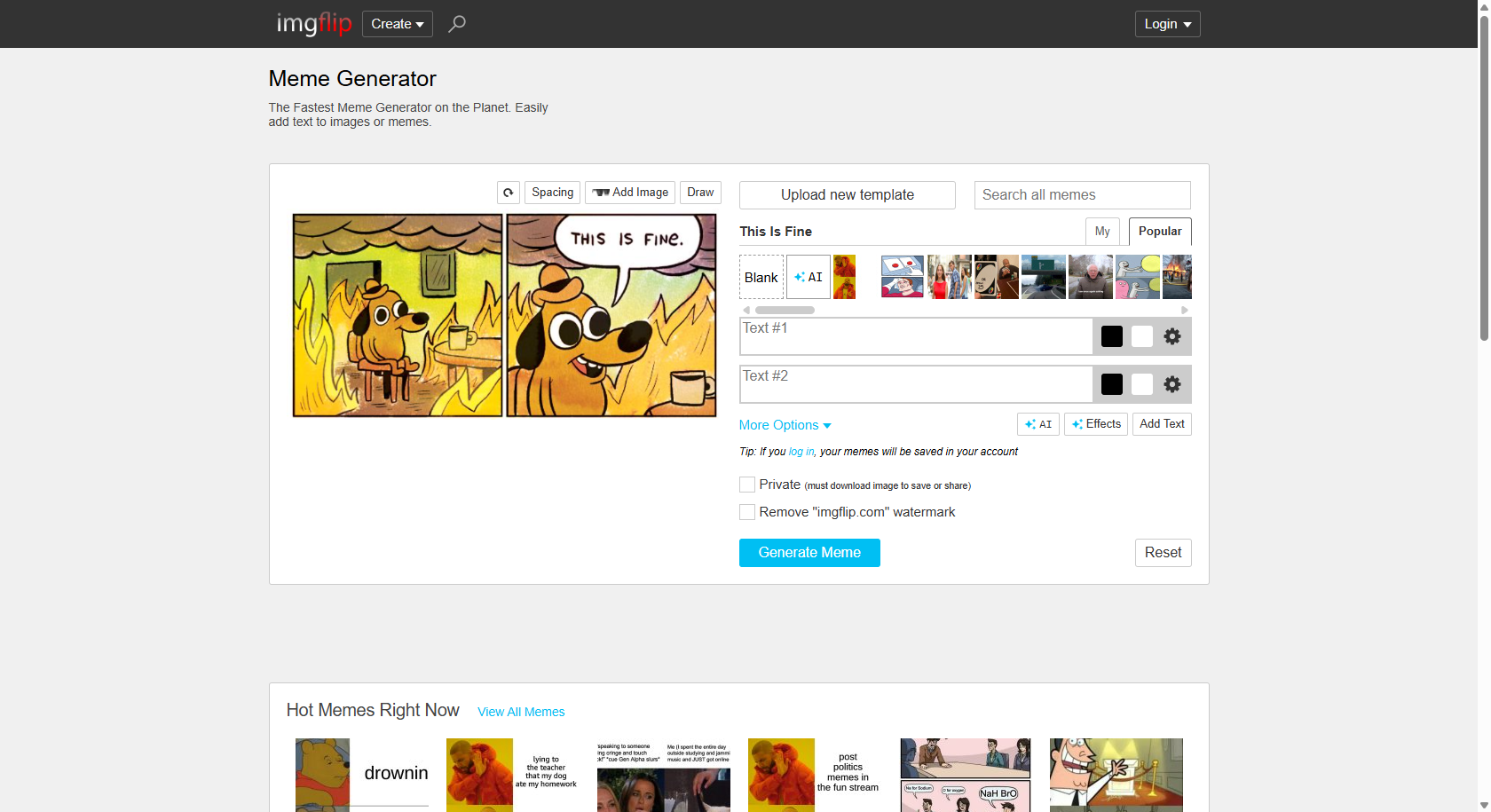Click the AI text suggestion button
This screenshot has height=812, width=1491.
[x=1038, y=424]
